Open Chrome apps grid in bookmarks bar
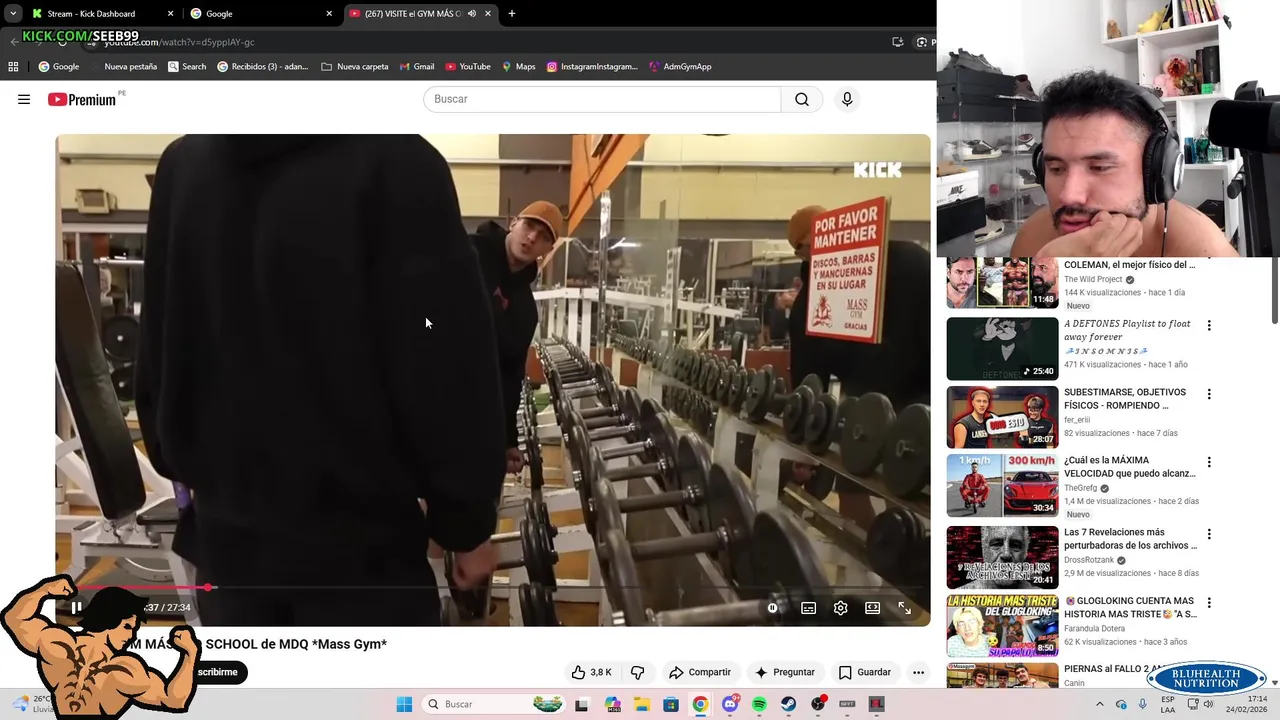 [x=13, y=67]
